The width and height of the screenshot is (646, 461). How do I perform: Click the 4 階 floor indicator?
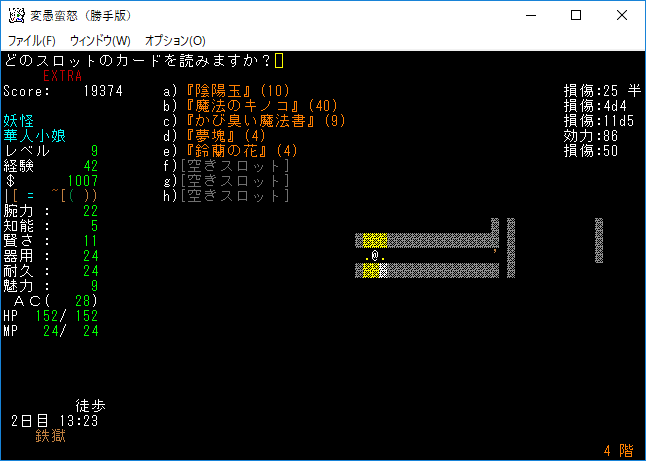(618, 451)
